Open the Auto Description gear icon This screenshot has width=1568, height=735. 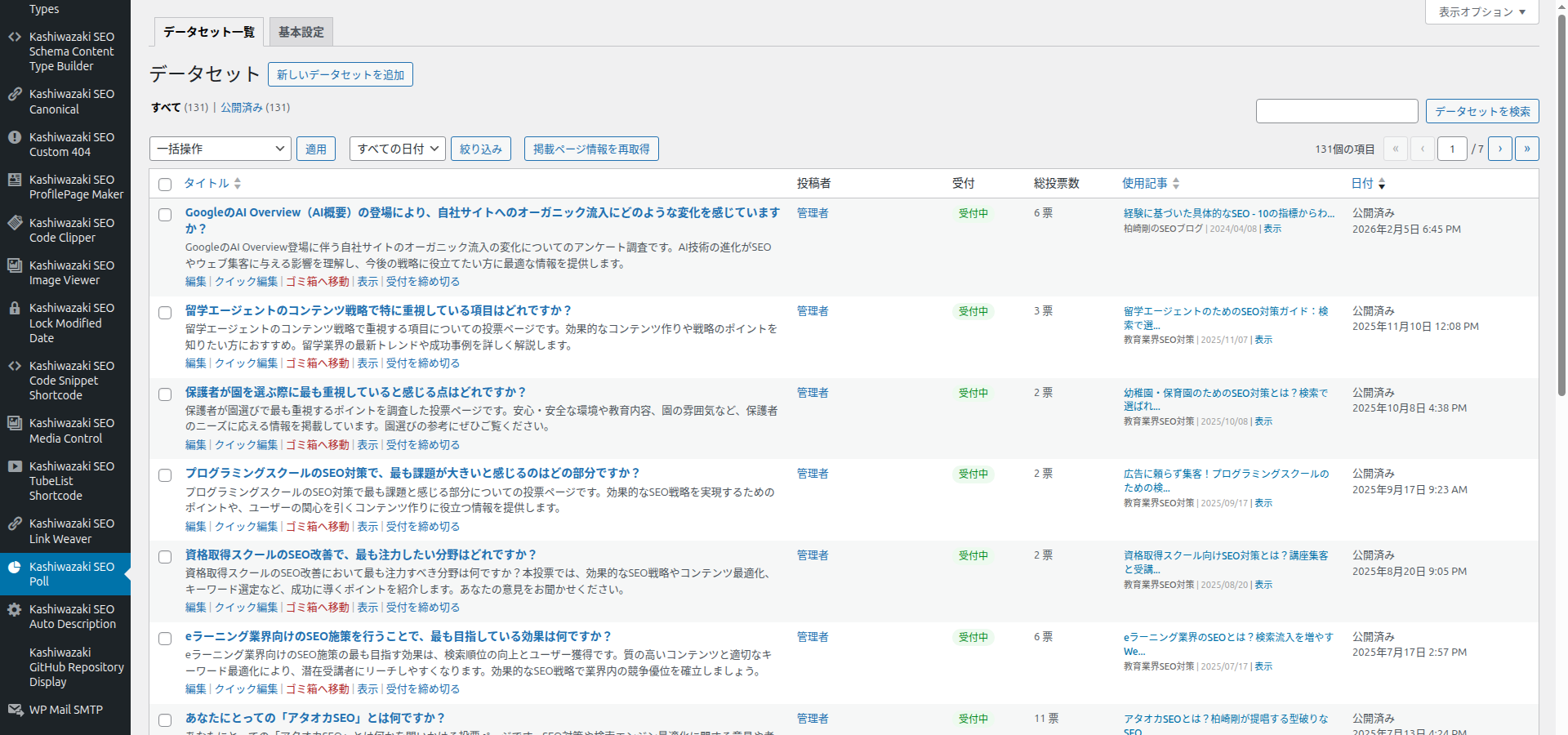coord(15,609)
